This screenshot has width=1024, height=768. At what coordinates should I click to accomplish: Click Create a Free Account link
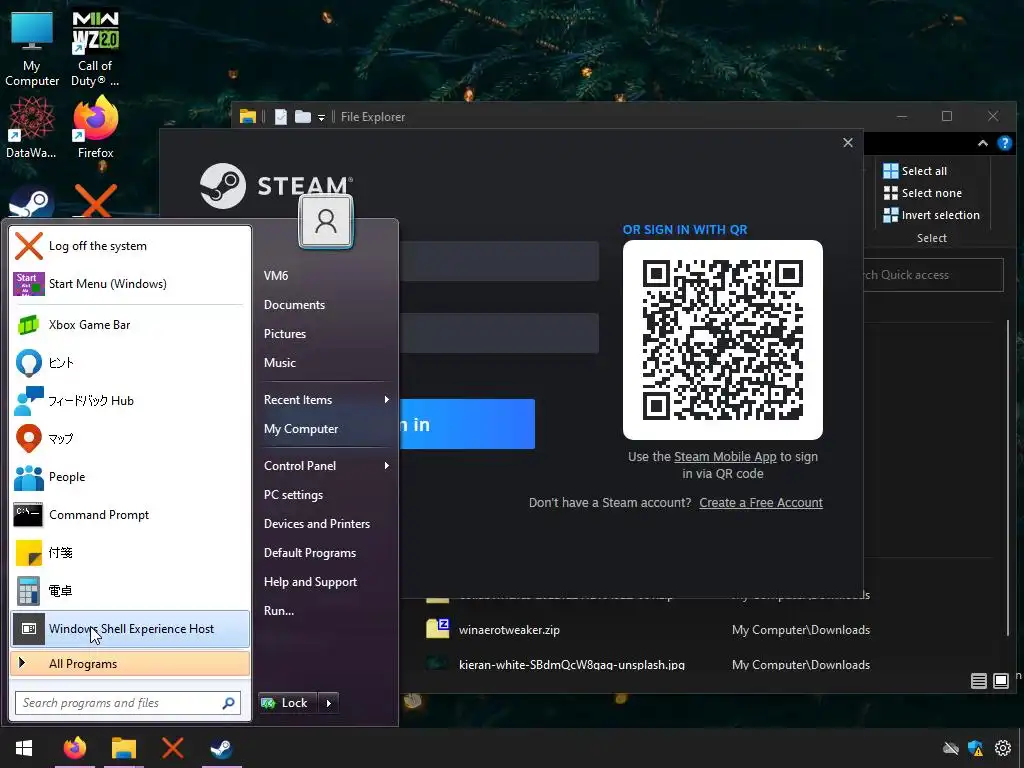pyautogui.click(x=761, y=503)
